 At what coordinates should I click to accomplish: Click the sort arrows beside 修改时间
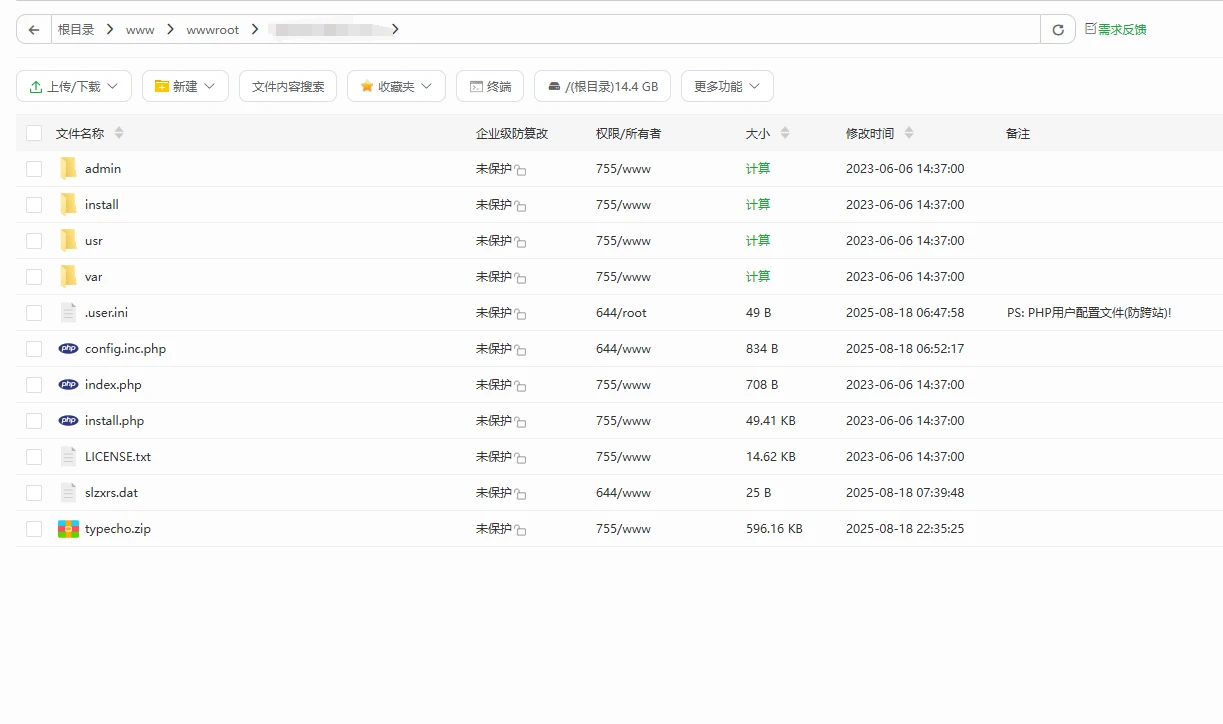(909, 132)
